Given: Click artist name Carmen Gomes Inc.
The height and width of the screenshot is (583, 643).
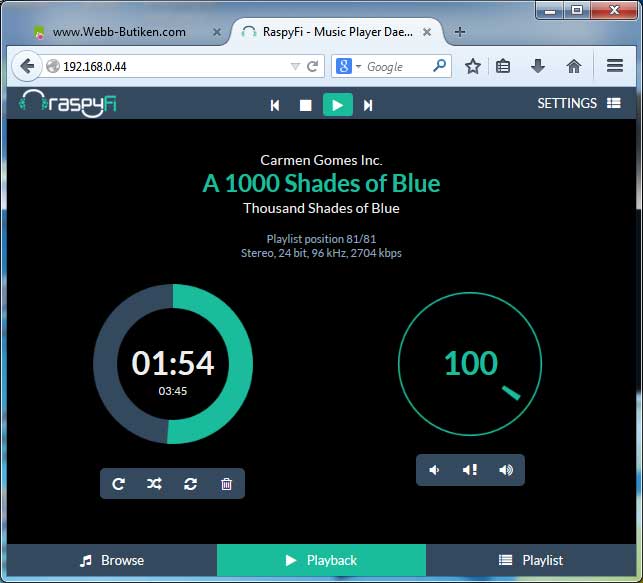Looking at the screenshot, I should pyautogui.click(x=321, y=160).
